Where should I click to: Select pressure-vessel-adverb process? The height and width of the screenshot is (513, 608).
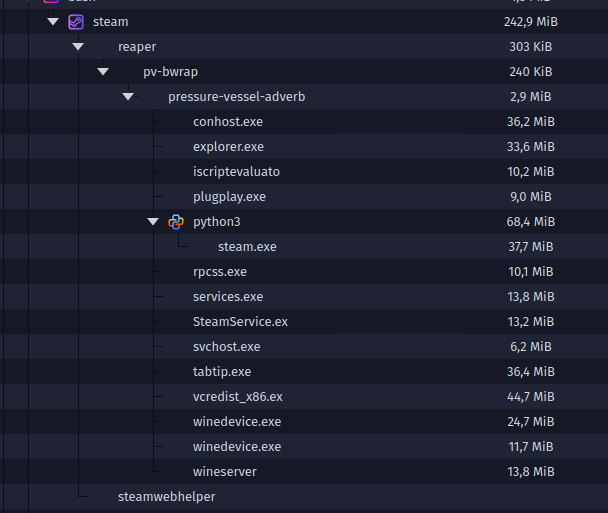pyautogui.click(x=304, y=97)
